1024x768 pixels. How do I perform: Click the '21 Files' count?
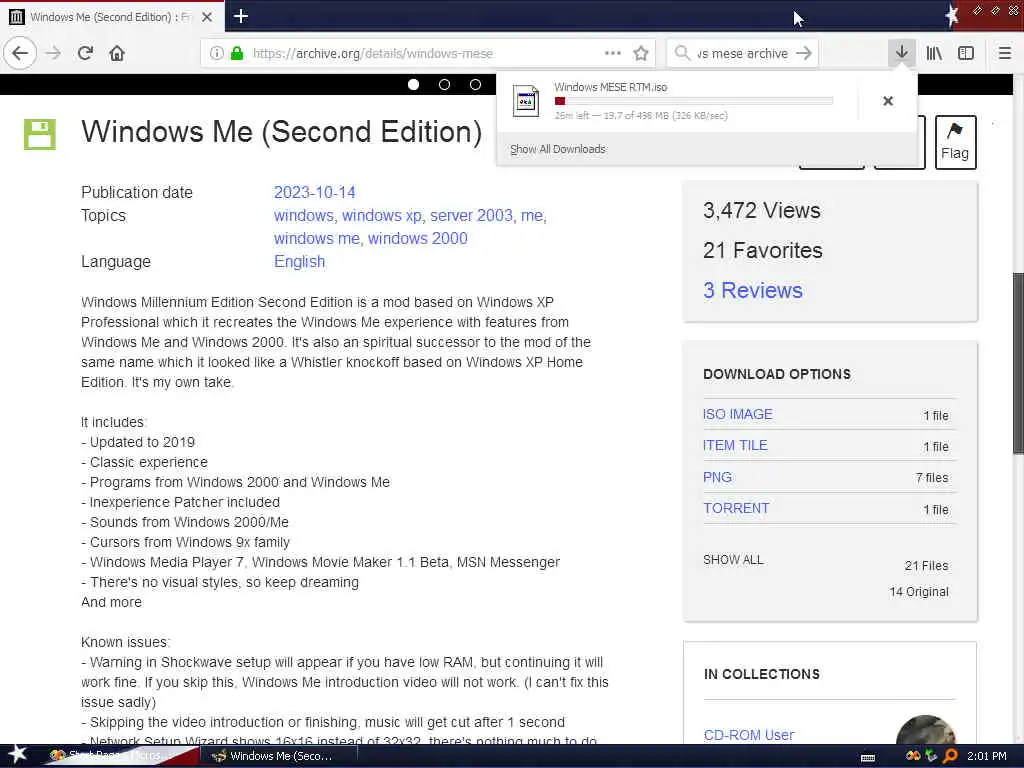click(x=926, y=566)
